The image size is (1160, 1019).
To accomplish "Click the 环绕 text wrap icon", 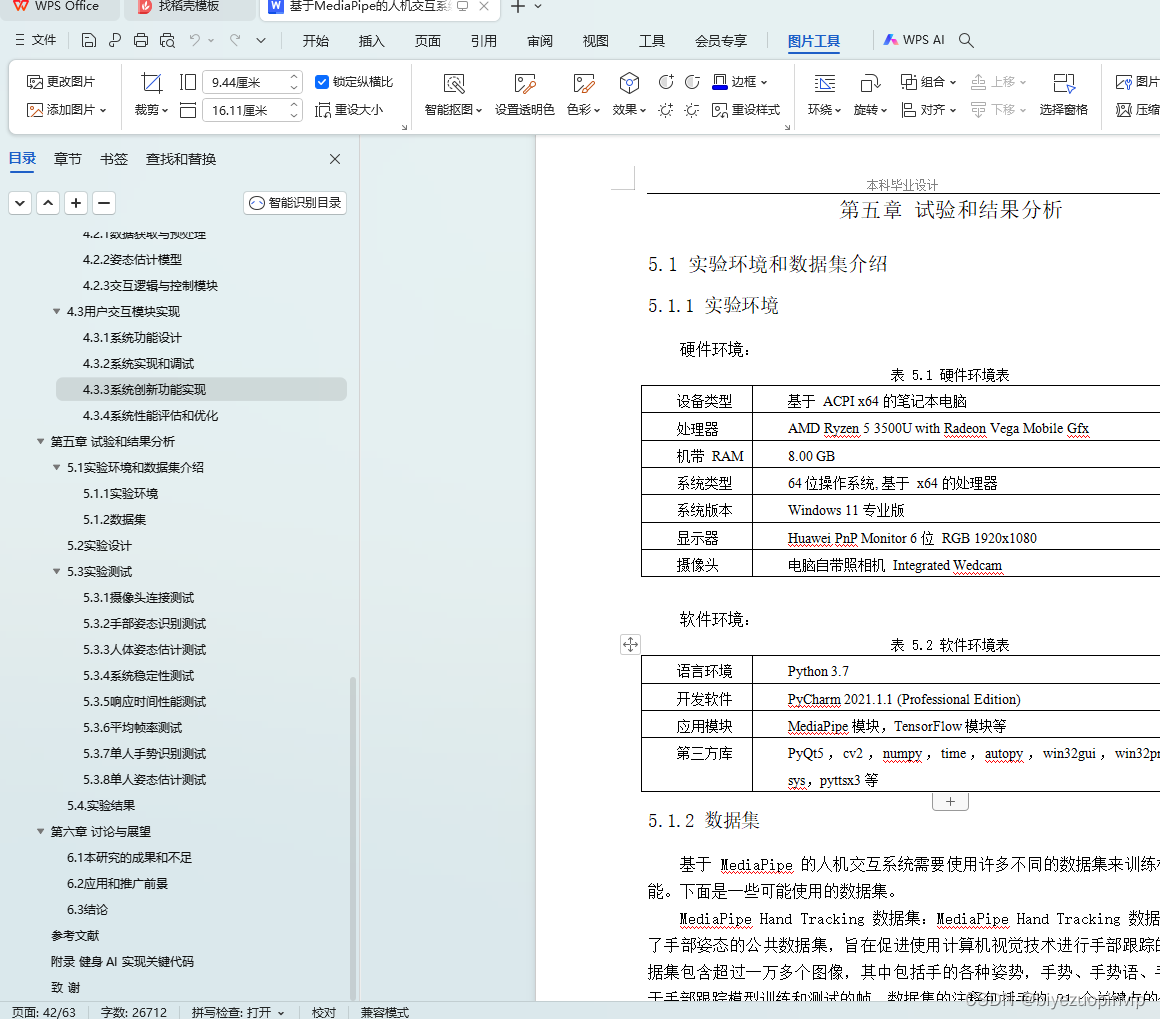I will (x=824, y=84).
